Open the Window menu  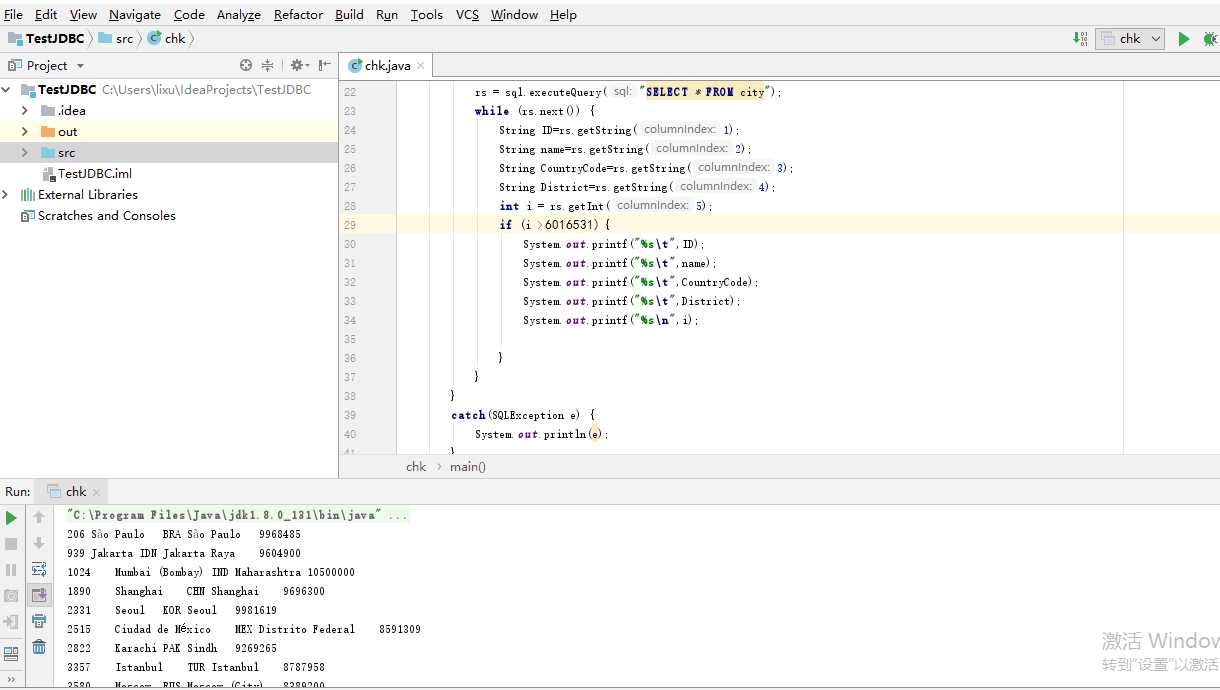pyautogui.click(x=514, y=14)
